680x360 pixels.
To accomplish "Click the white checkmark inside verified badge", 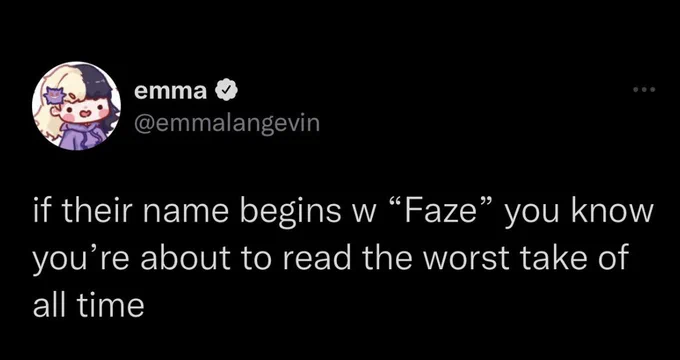I will pos(227,91).
